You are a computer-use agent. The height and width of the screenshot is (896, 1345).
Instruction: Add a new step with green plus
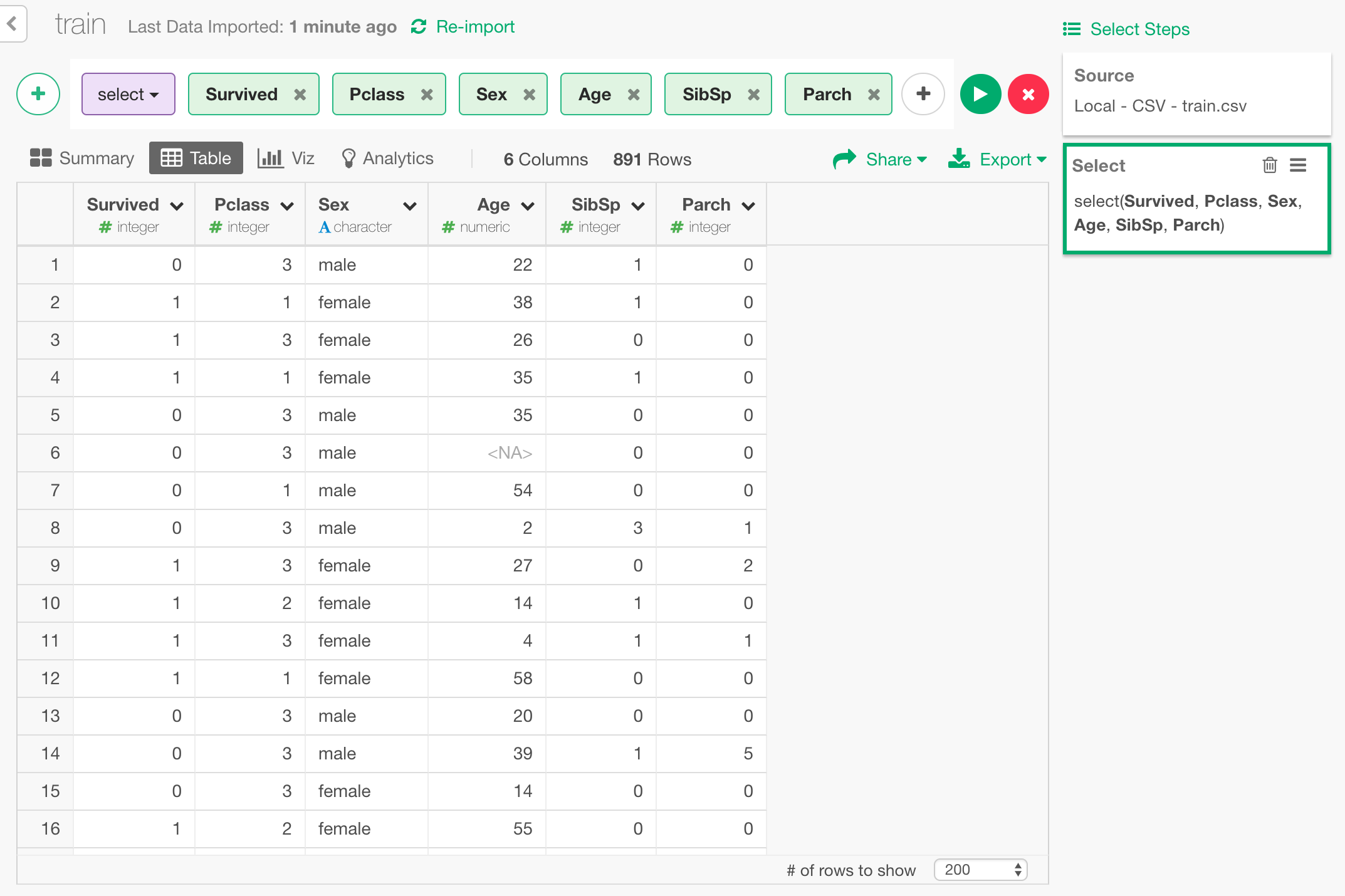point(38,94)
